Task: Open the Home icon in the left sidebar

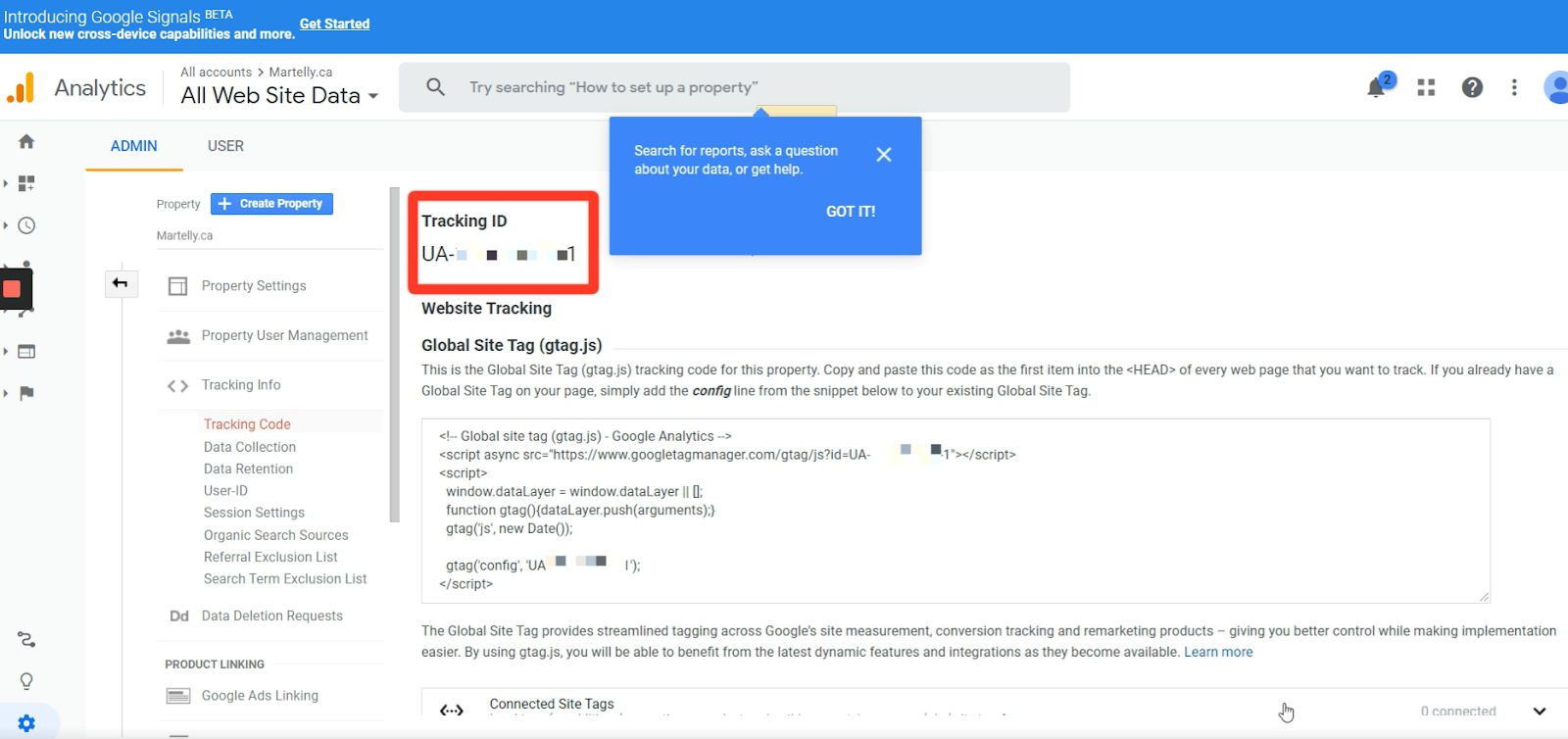Action: point(26,141)
